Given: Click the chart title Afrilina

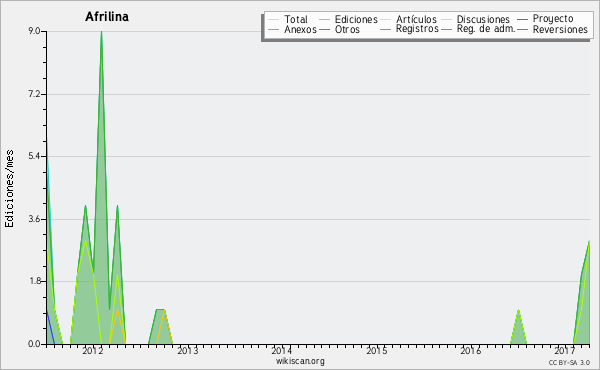Looking at the screenshot, I should [x=107, y=16].
